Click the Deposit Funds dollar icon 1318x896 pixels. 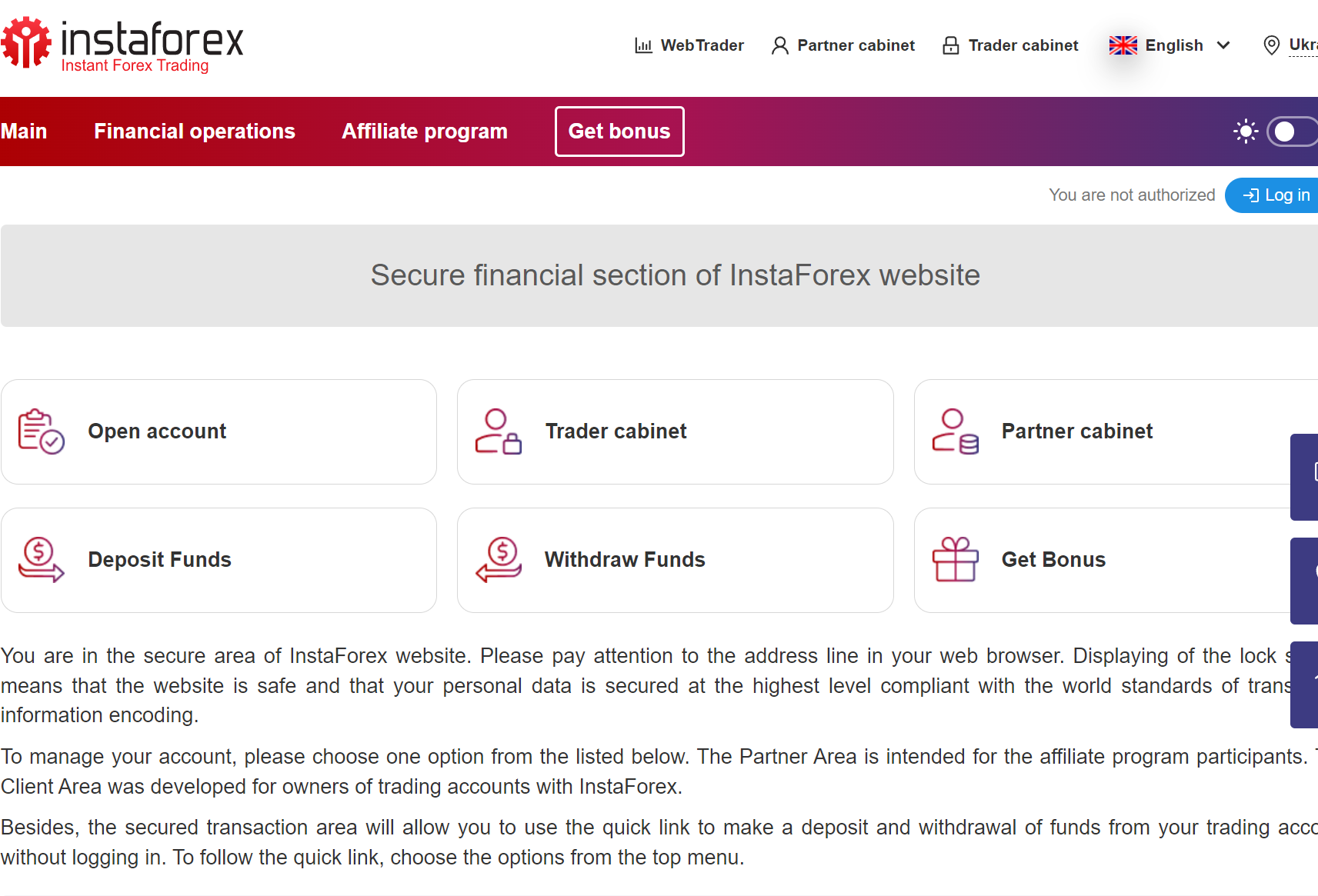point(41,560)
